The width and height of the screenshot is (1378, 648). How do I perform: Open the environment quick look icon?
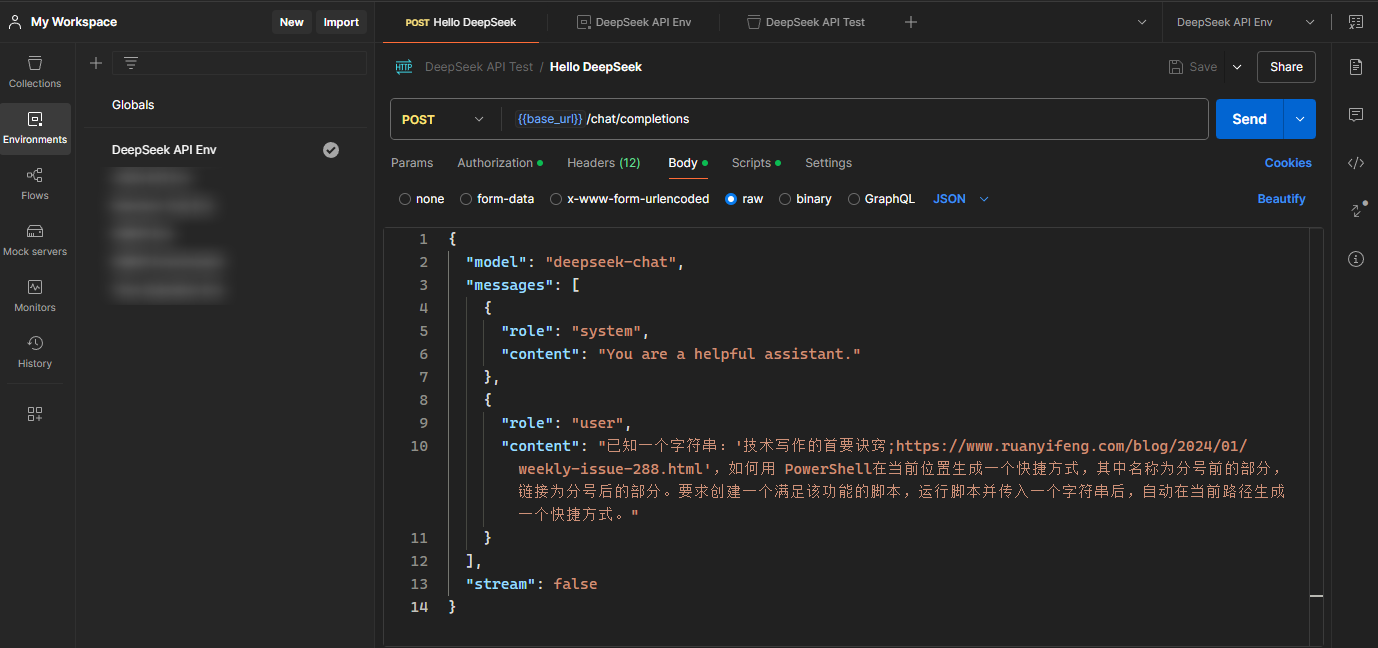1355,22
